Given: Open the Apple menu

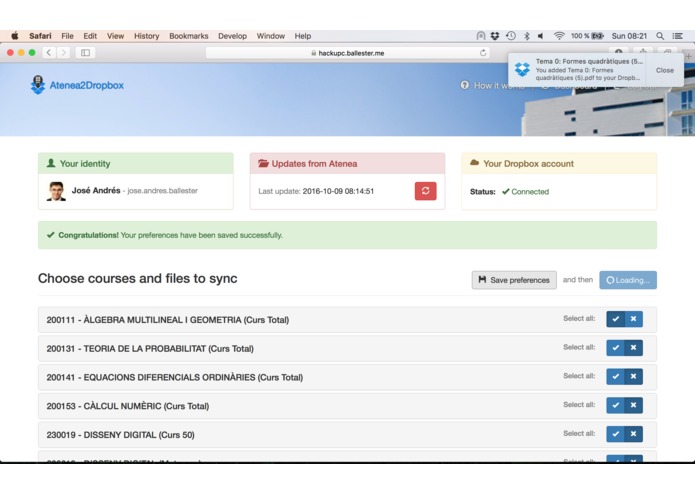Looking at the screenshot, I should click(15, 36).
